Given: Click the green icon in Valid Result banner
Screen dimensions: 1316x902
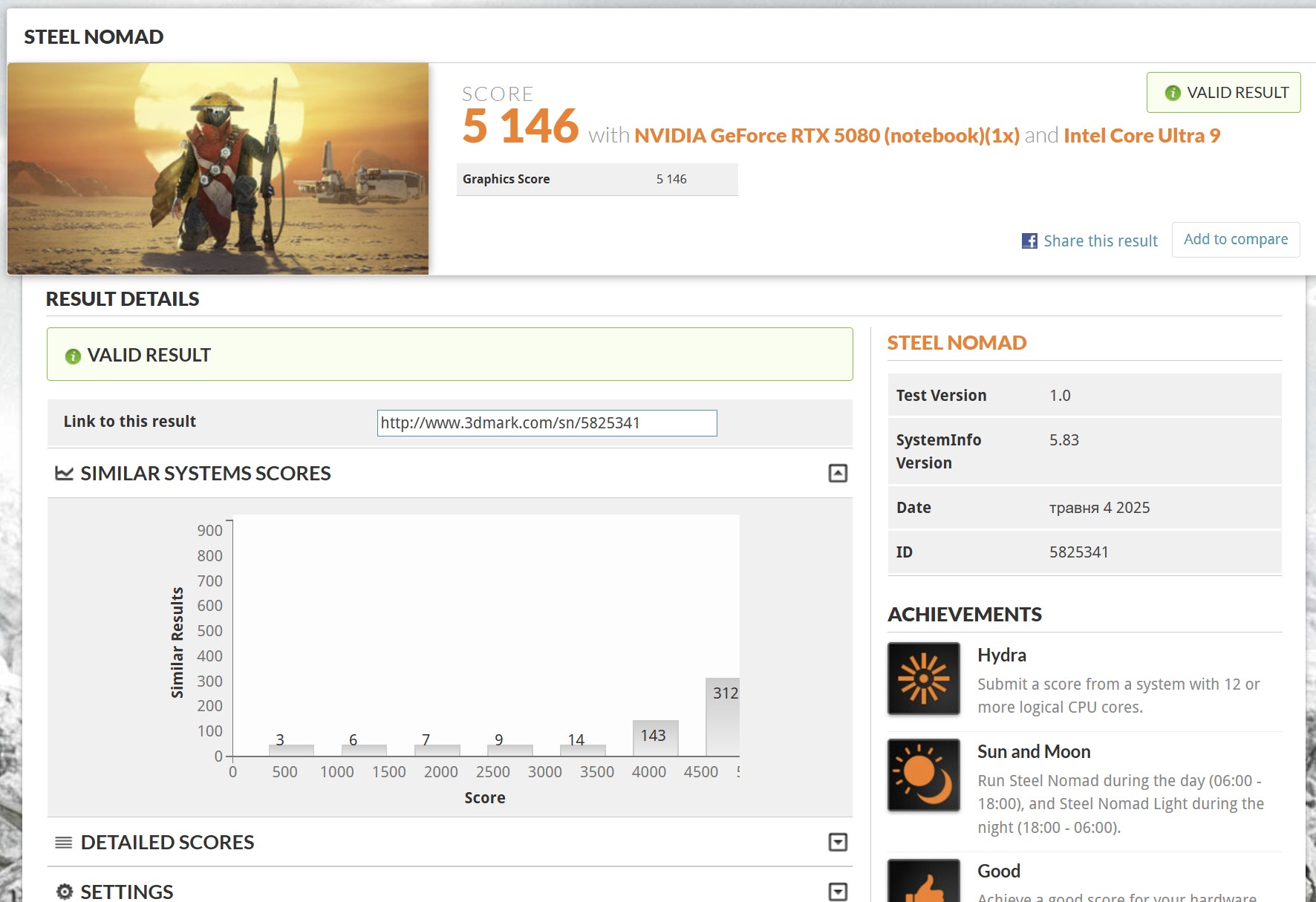Looking at the screenshot, I should [73, 356].
